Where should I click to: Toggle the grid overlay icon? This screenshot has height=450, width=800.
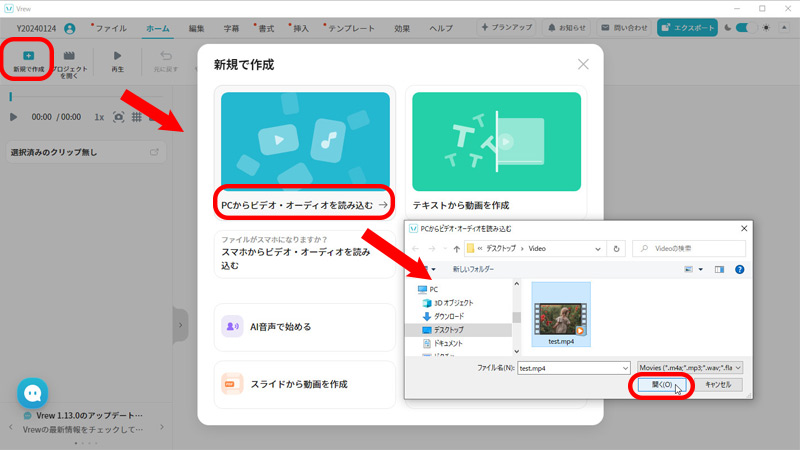pyautogui.click(x=137, y=117)
